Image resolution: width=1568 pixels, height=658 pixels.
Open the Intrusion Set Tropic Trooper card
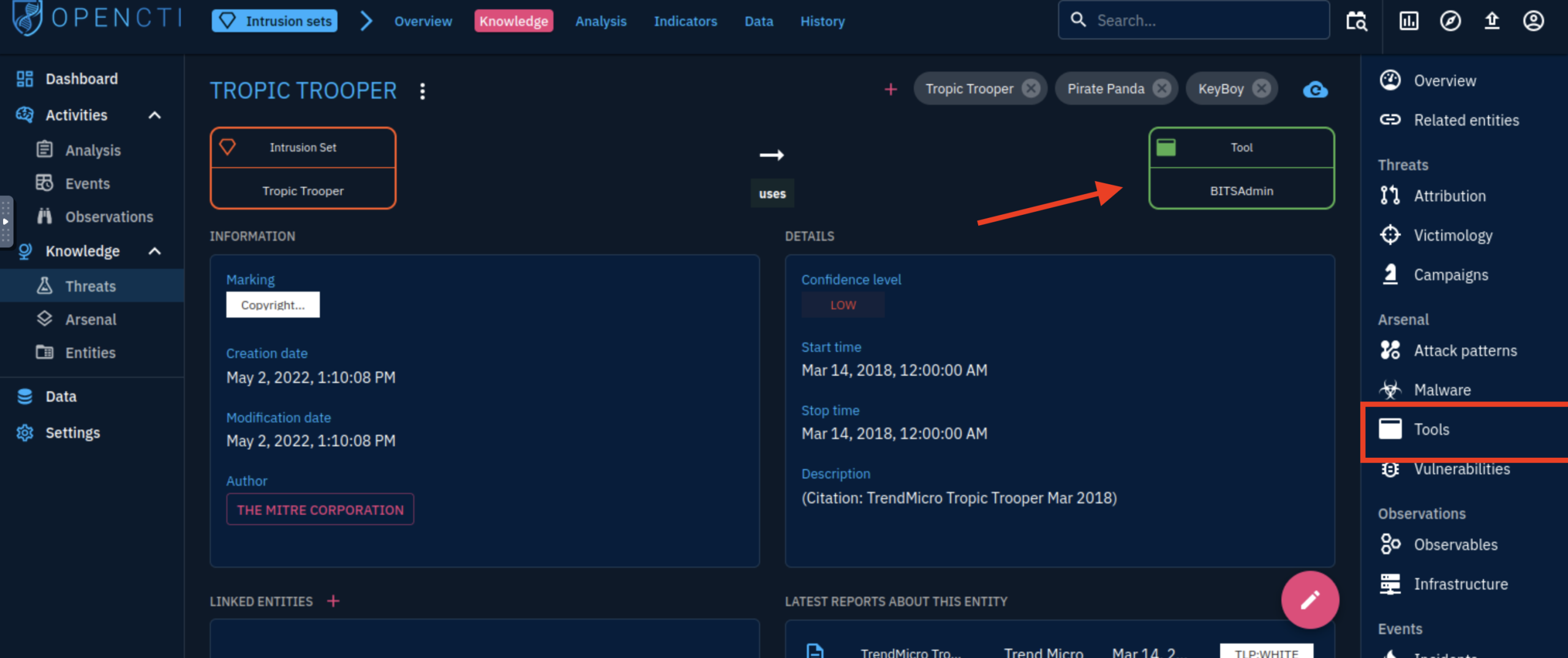[x=303, y=168]
